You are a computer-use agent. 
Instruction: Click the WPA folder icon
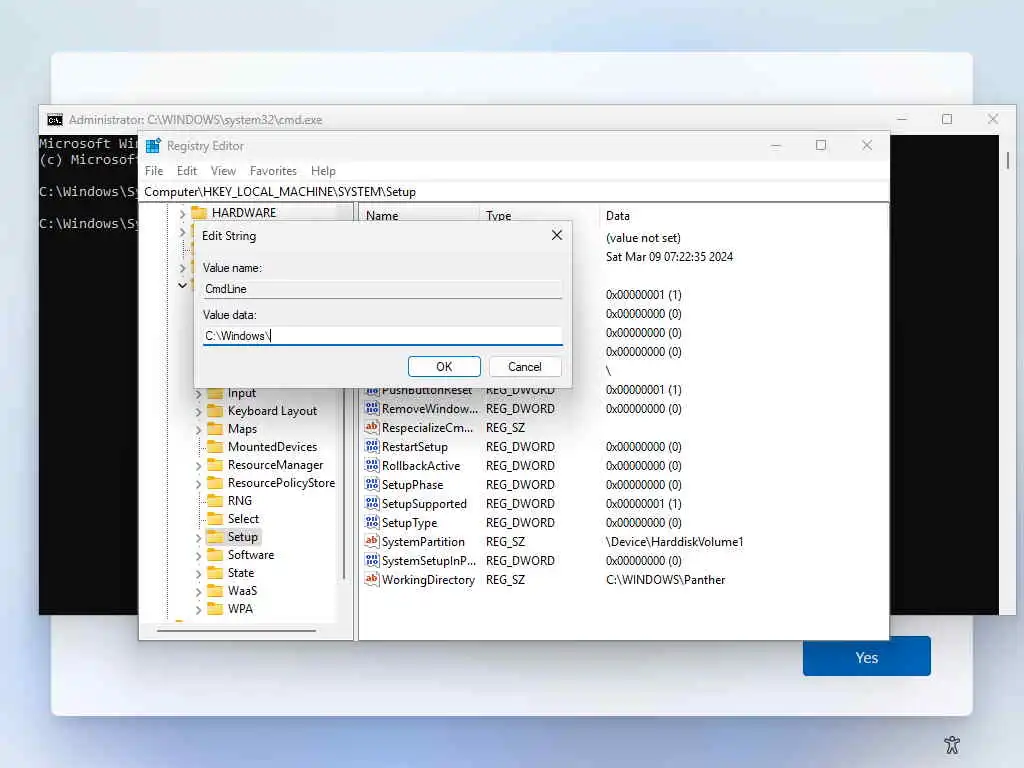(215, 609)
